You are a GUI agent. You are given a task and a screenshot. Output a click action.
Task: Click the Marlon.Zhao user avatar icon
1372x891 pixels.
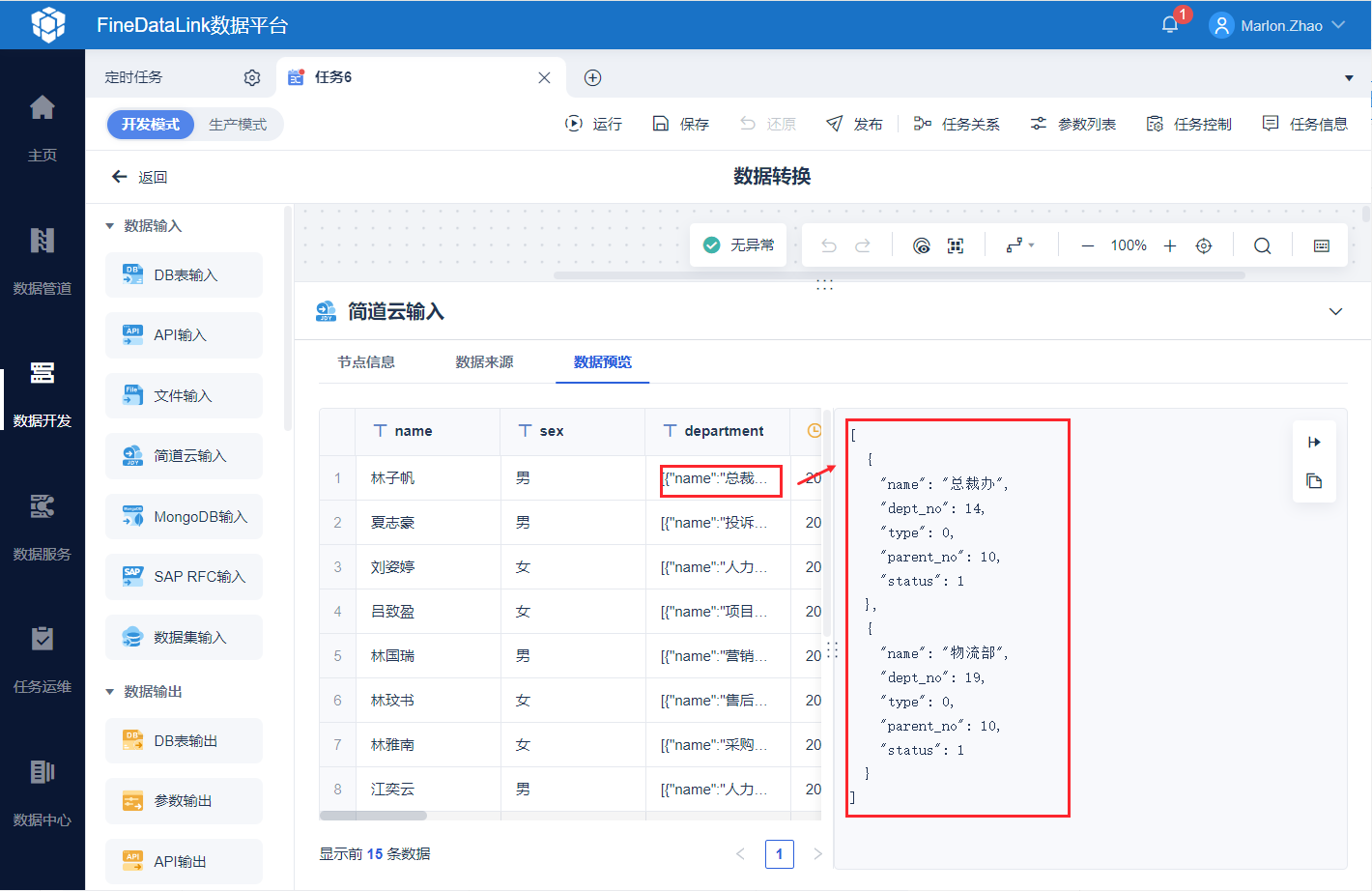pos(1222,25)
